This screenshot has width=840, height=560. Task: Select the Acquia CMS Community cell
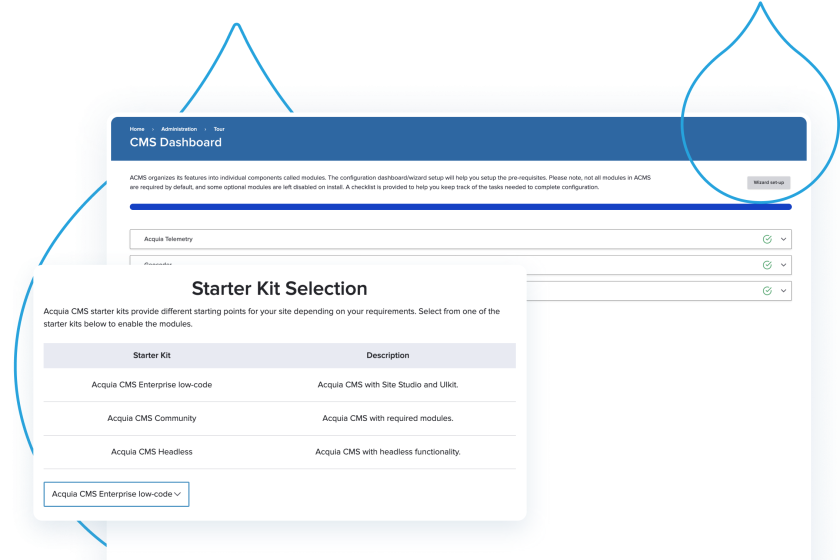152,419
